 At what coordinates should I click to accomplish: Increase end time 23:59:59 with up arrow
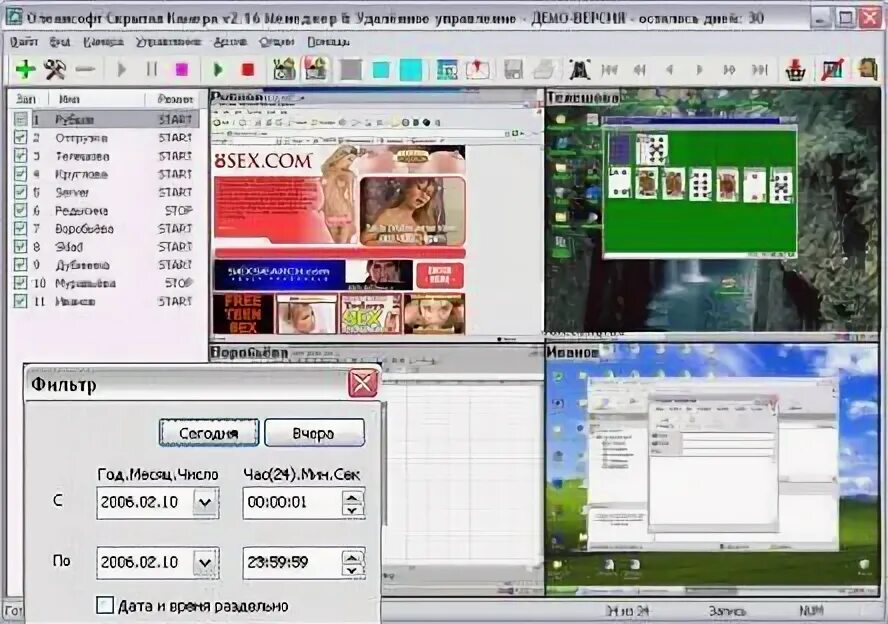pos(352,557)
